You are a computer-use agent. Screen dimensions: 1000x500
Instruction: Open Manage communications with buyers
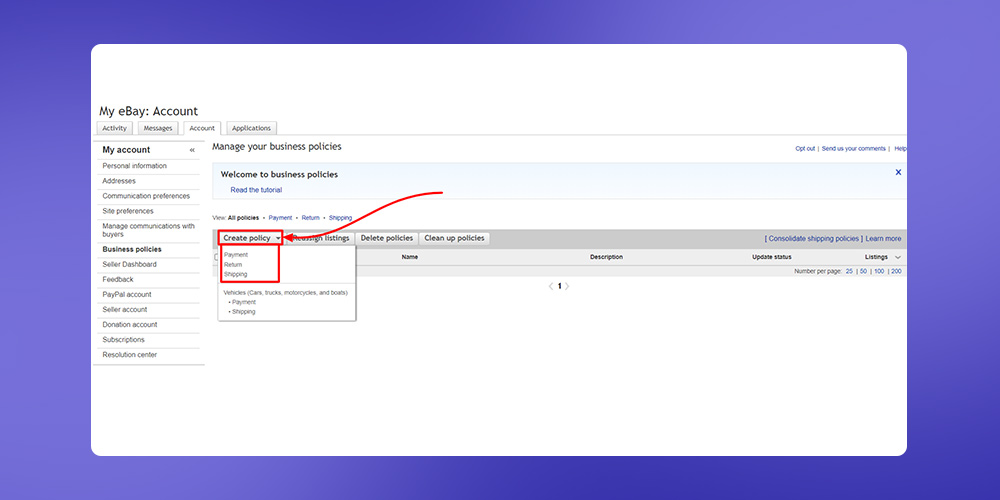point(149,230)
